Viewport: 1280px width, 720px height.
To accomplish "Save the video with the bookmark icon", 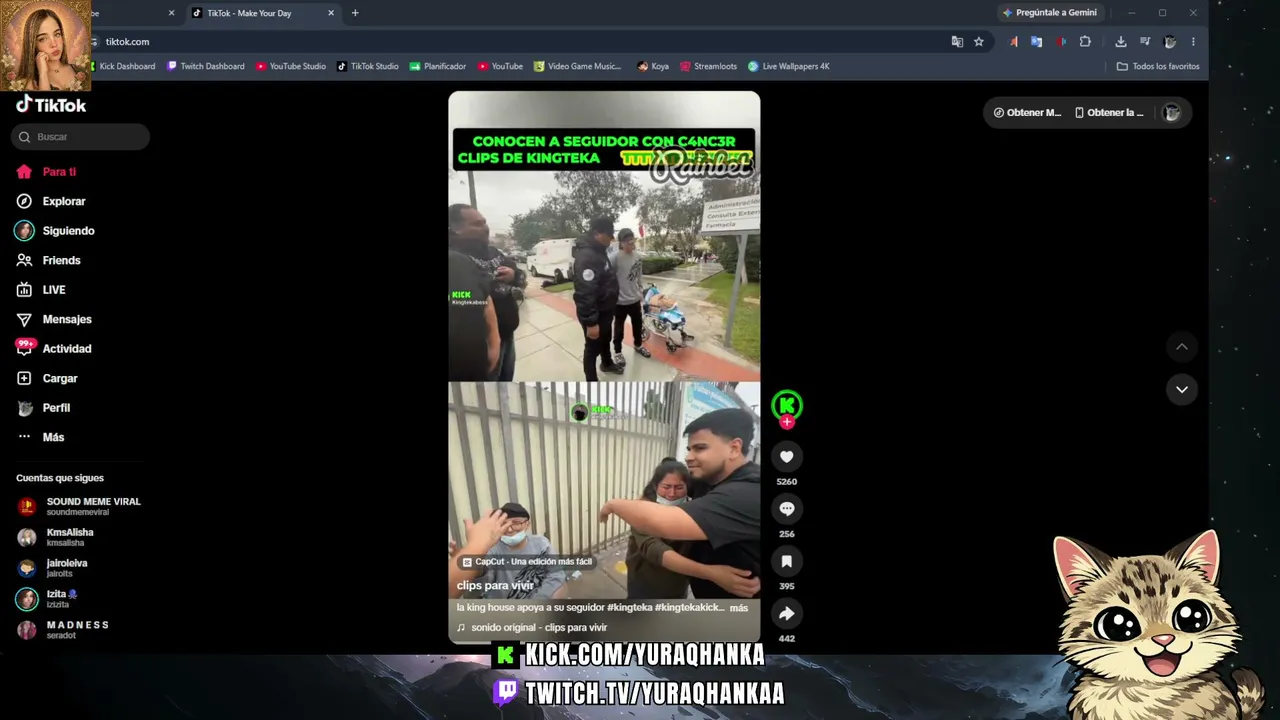I will point(787,562).
